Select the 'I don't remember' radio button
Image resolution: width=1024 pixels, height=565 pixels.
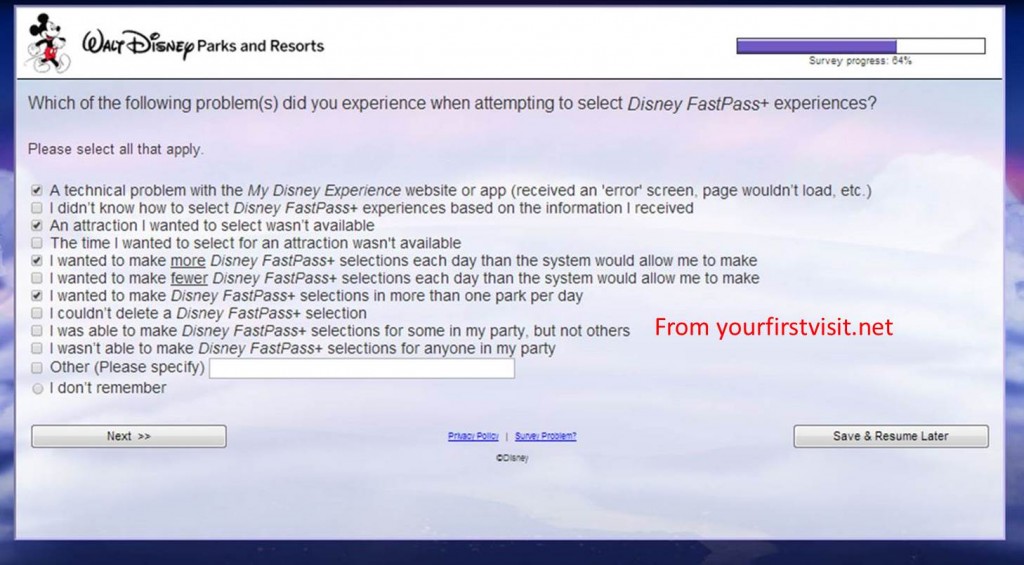click(x=38, y=389)
